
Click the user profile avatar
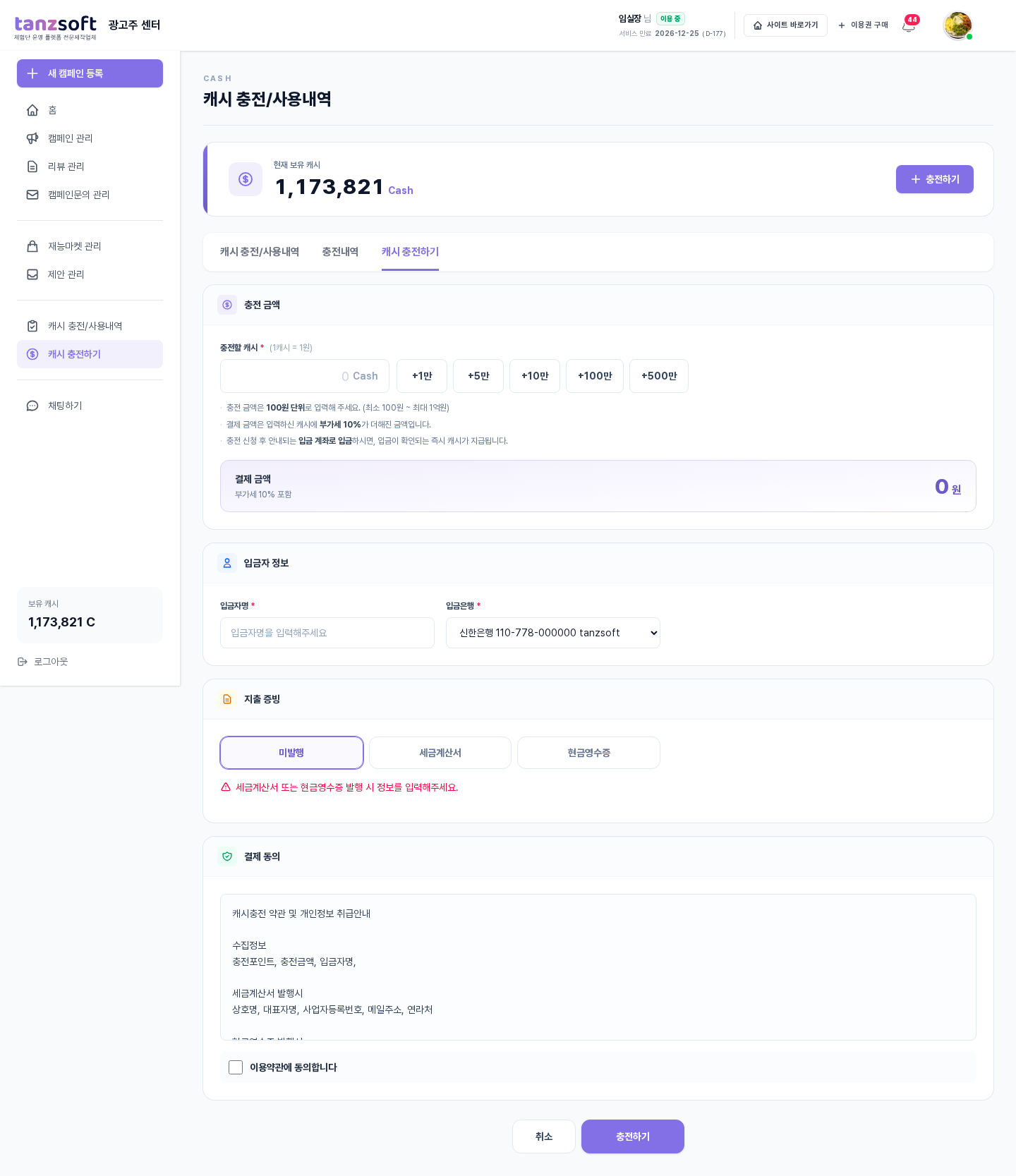coord(957,25)
